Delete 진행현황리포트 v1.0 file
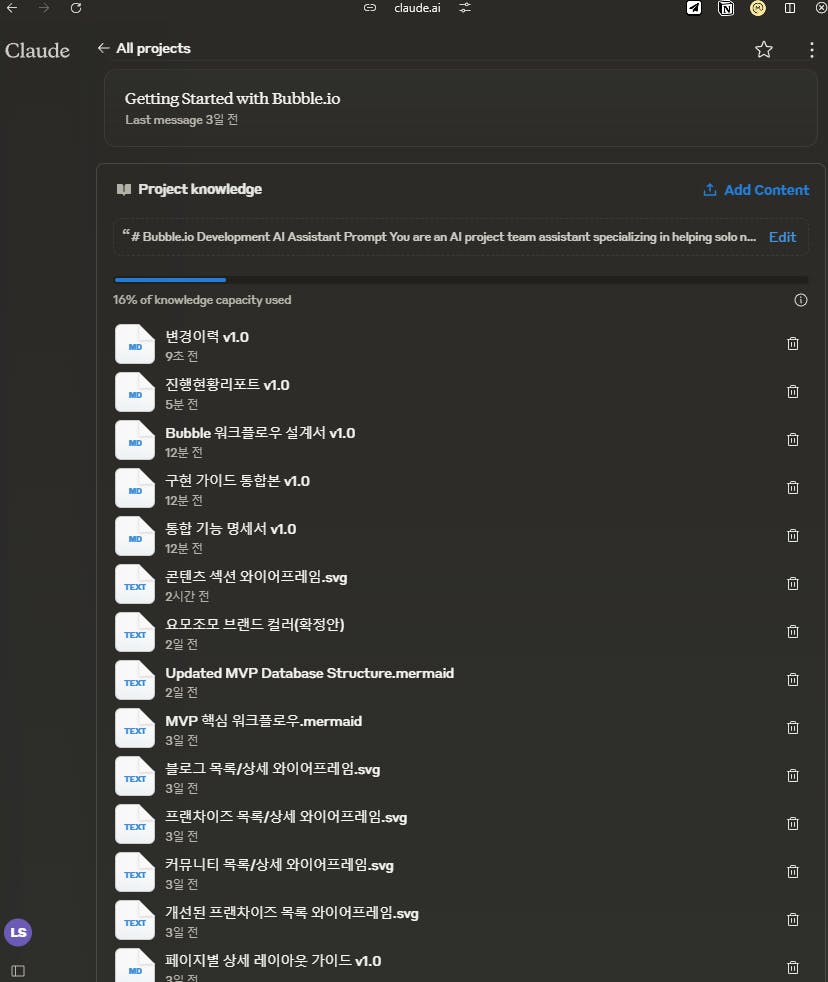Image resolution: width=828 pixels, height=982 pixels. click(793, 392)
